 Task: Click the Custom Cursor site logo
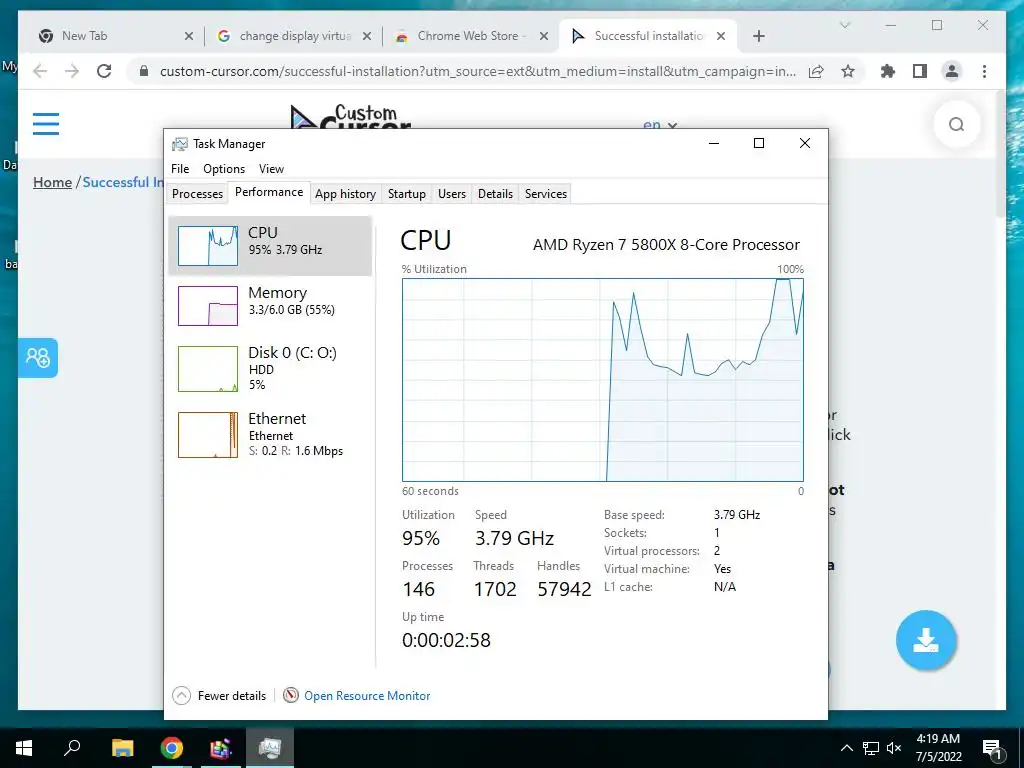tap(351, 116)
